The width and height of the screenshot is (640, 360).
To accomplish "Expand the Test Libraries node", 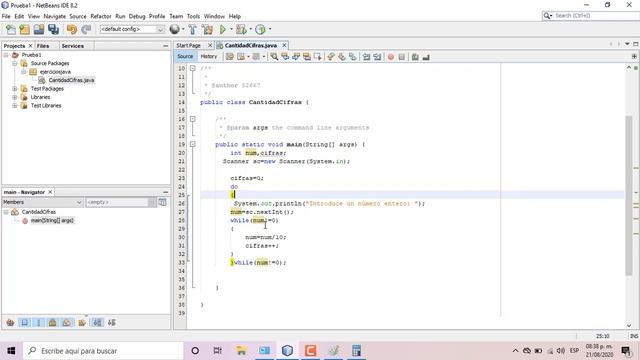I will click(15, 105).
